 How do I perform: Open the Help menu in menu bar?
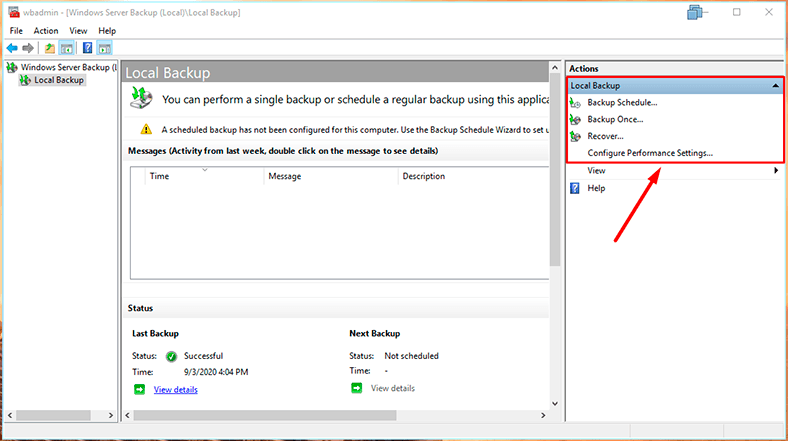(107, 31)
